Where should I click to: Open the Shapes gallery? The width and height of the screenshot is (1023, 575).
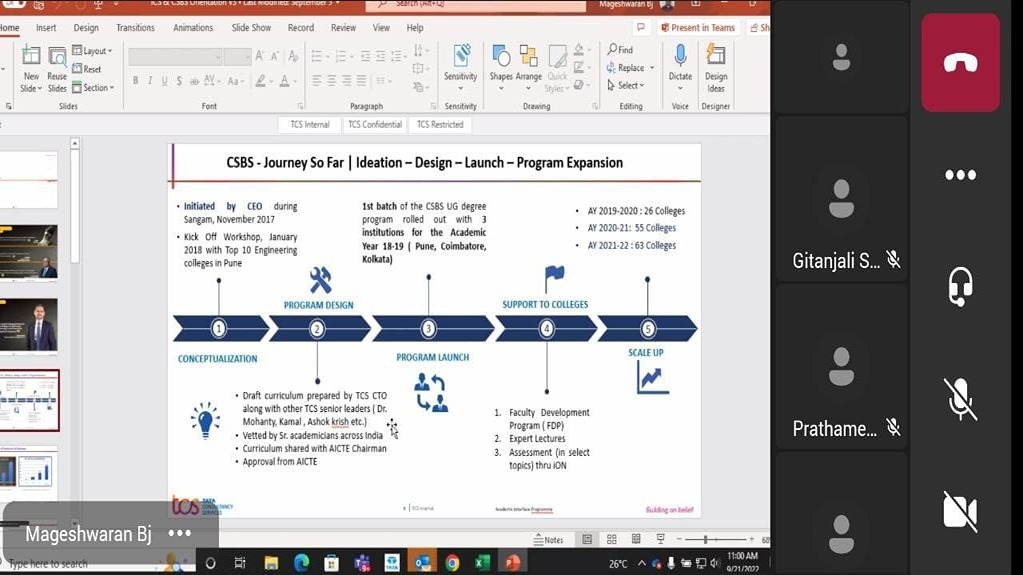501,69
